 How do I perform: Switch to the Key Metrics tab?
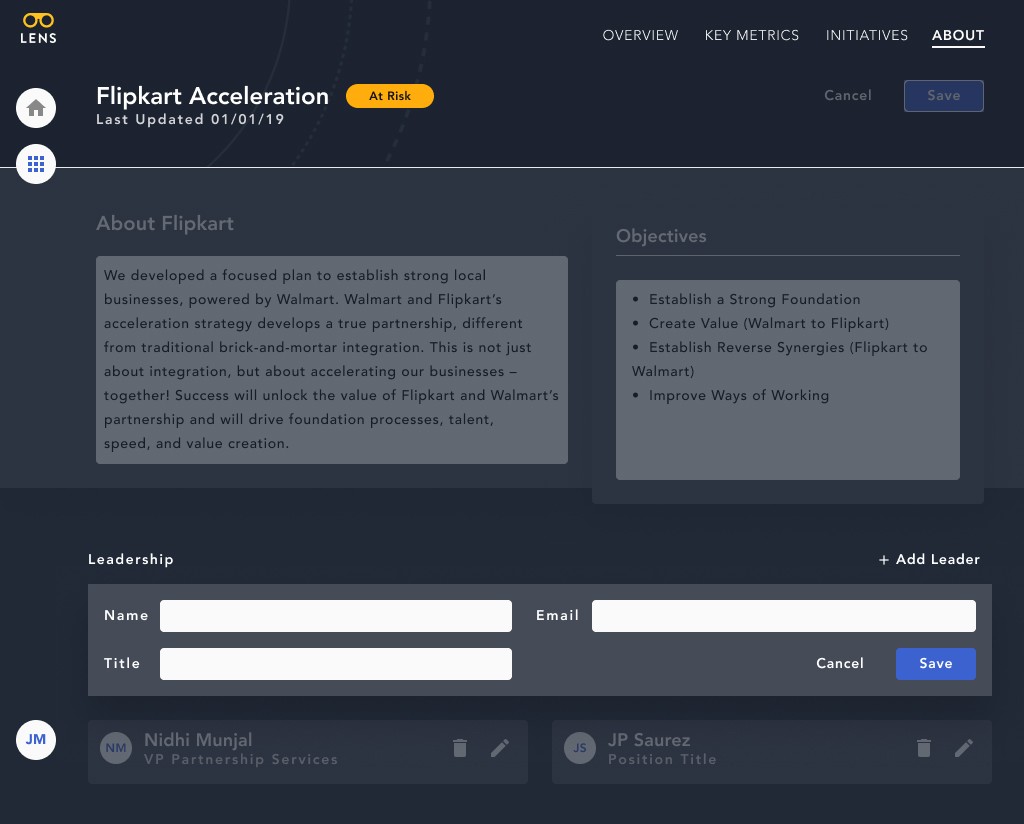pyautogui.click(x=752, y=35)
